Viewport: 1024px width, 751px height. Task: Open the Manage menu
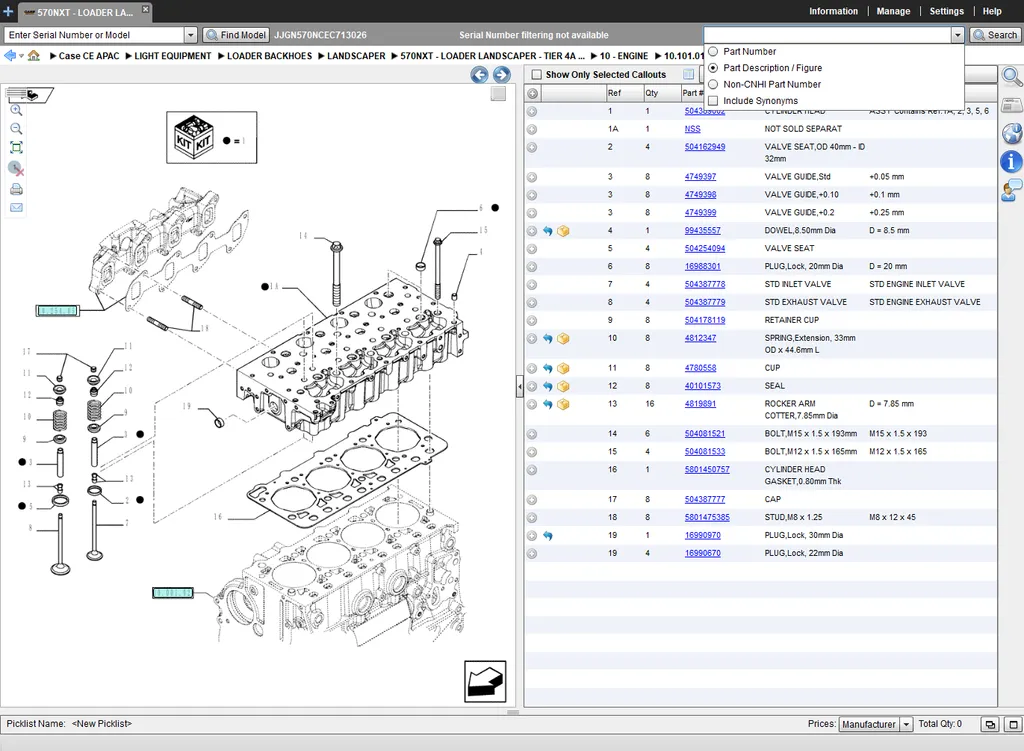[x=893, y=11]
